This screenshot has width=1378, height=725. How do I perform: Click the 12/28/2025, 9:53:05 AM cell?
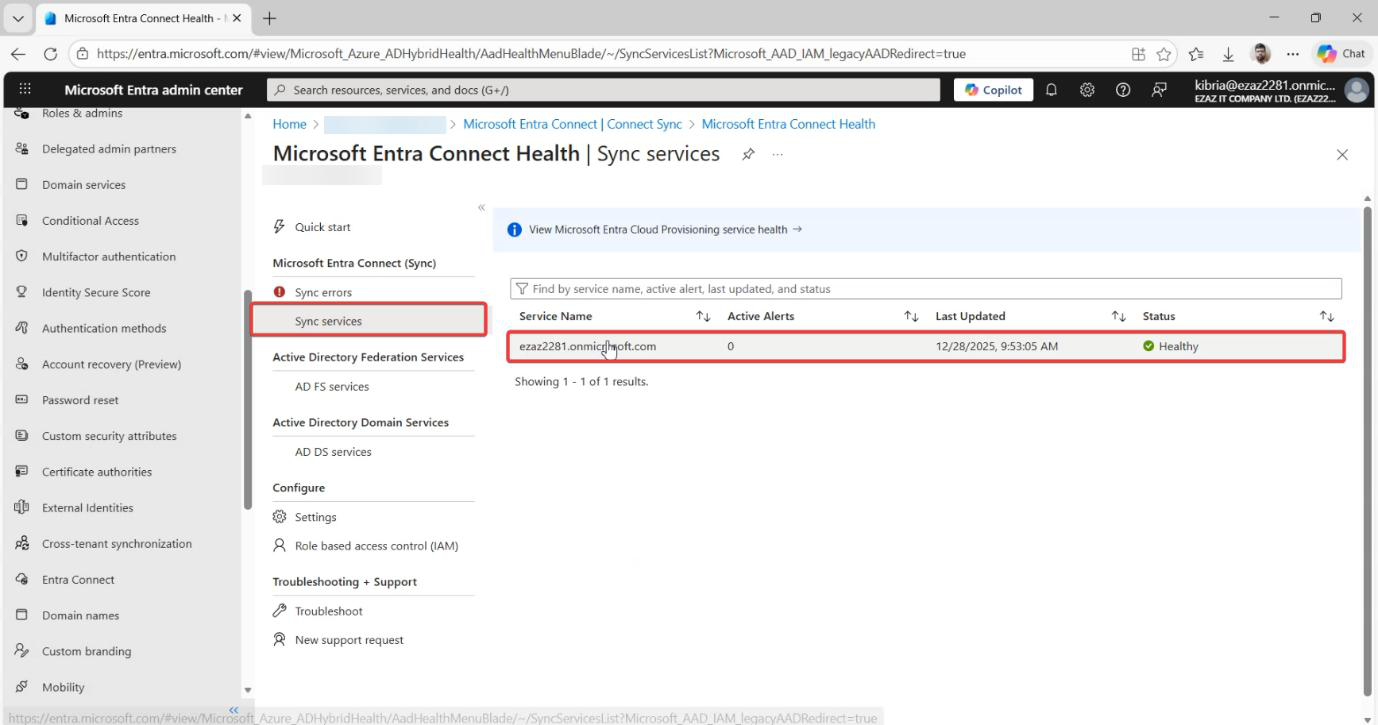997,346
